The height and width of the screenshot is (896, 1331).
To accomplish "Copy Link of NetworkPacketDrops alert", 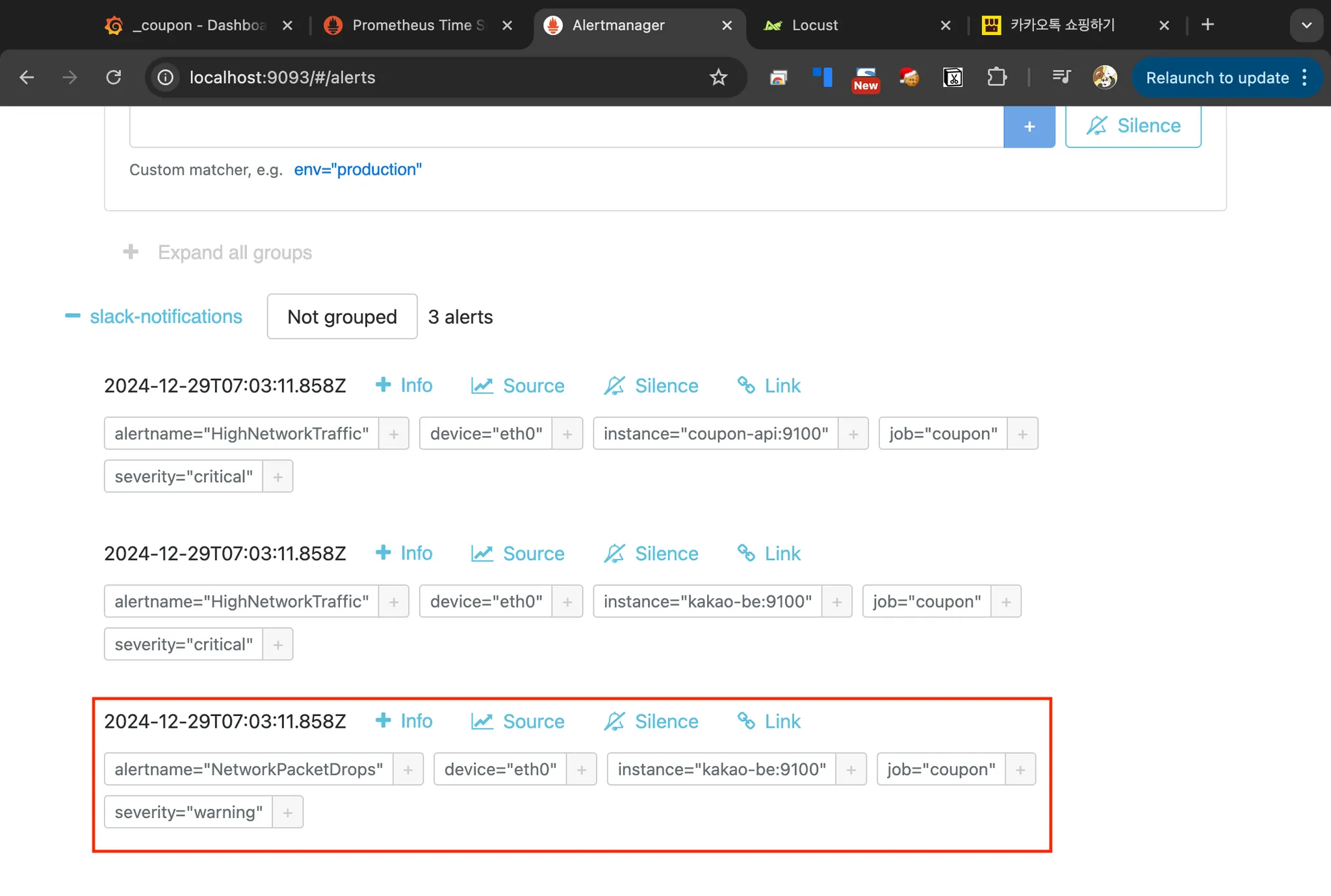I will [769, 721].
